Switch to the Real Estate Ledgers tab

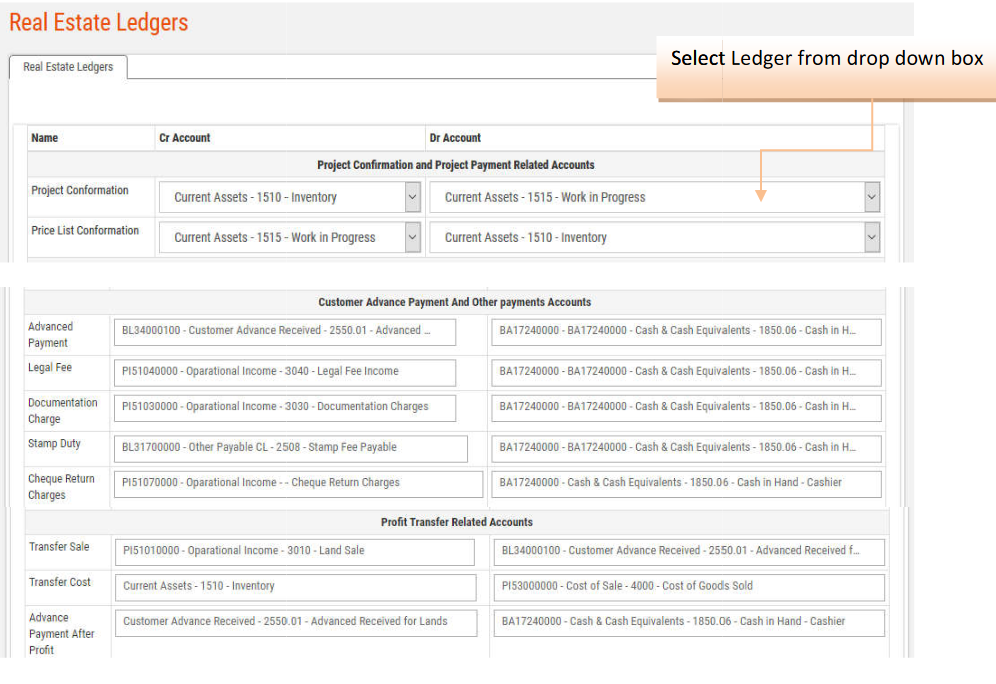coord(68,67)
